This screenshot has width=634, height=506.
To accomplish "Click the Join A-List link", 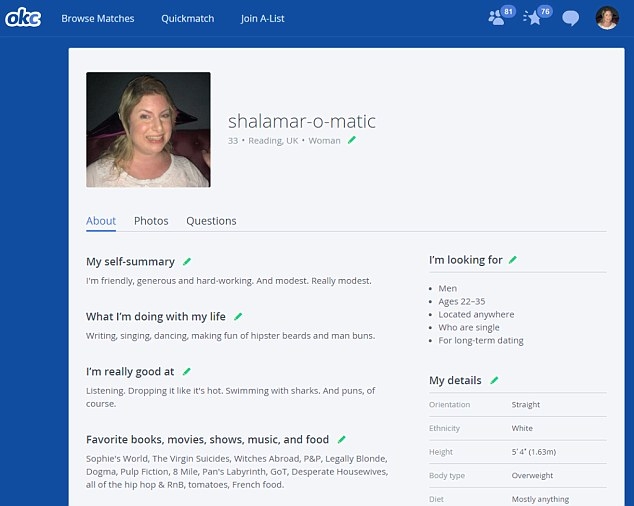I will (262, 19).
